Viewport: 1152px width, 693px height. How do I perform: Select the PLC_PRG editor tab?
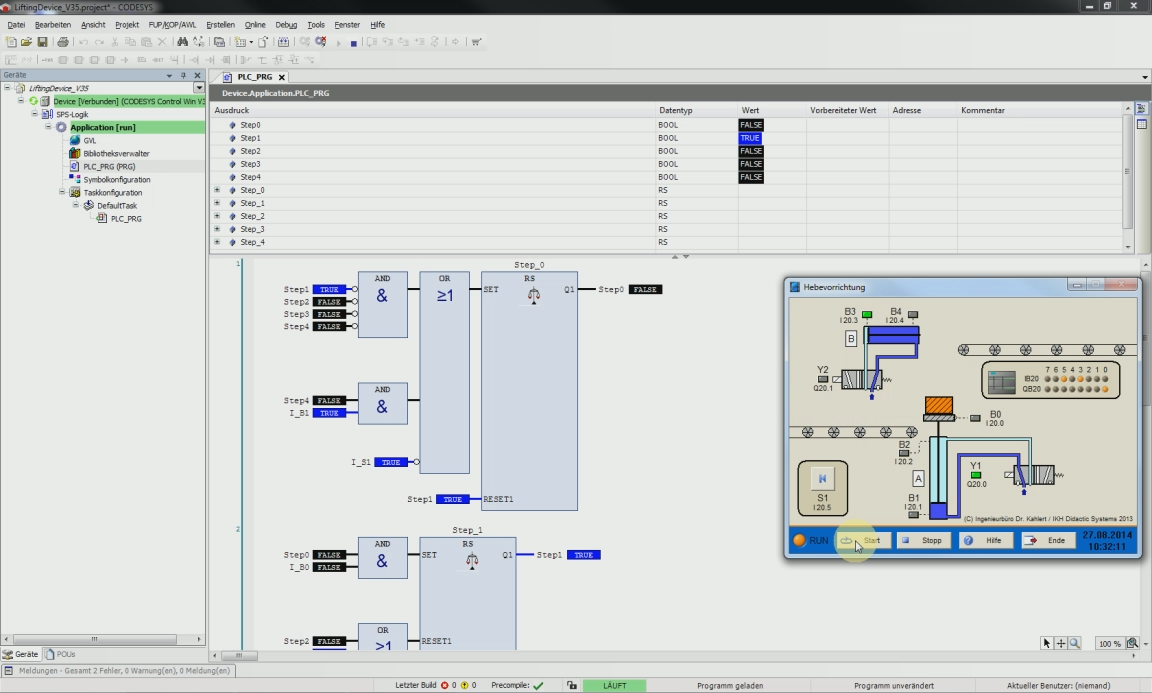click(254, 76)
